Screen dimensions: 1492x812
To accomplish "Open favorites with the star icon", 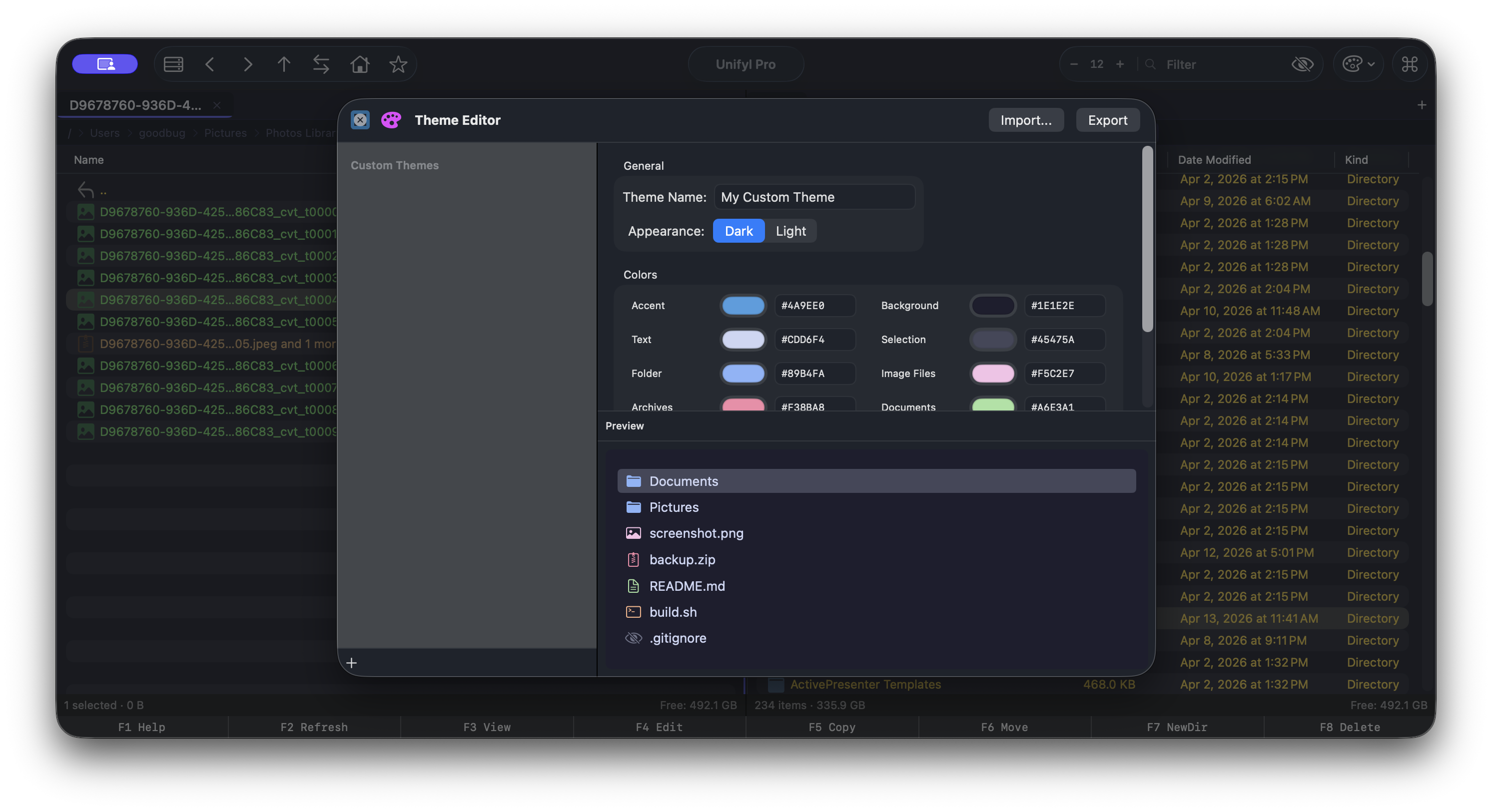I will [398, 64].
